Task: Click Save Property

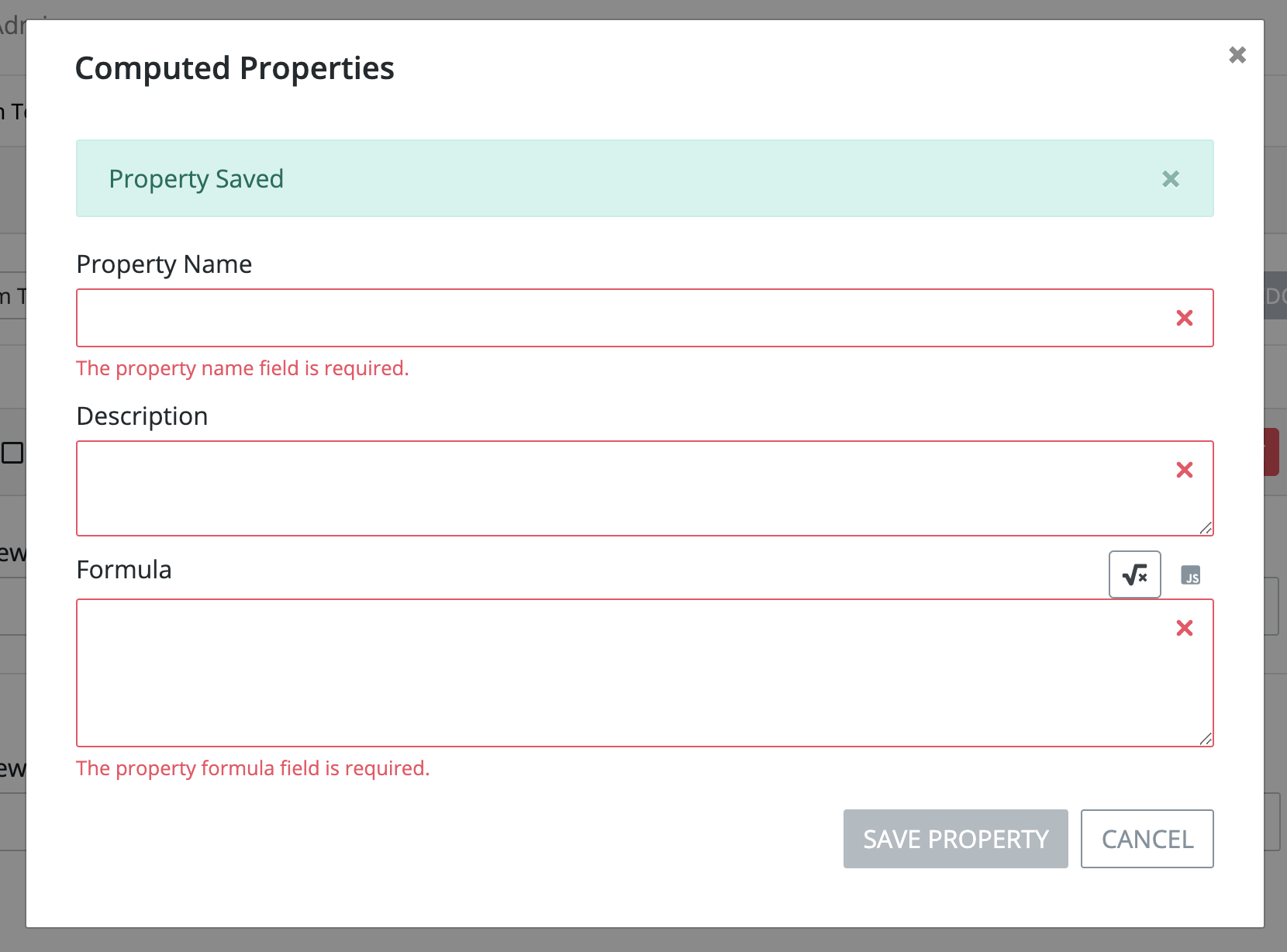Action: (x=955, y=839)
